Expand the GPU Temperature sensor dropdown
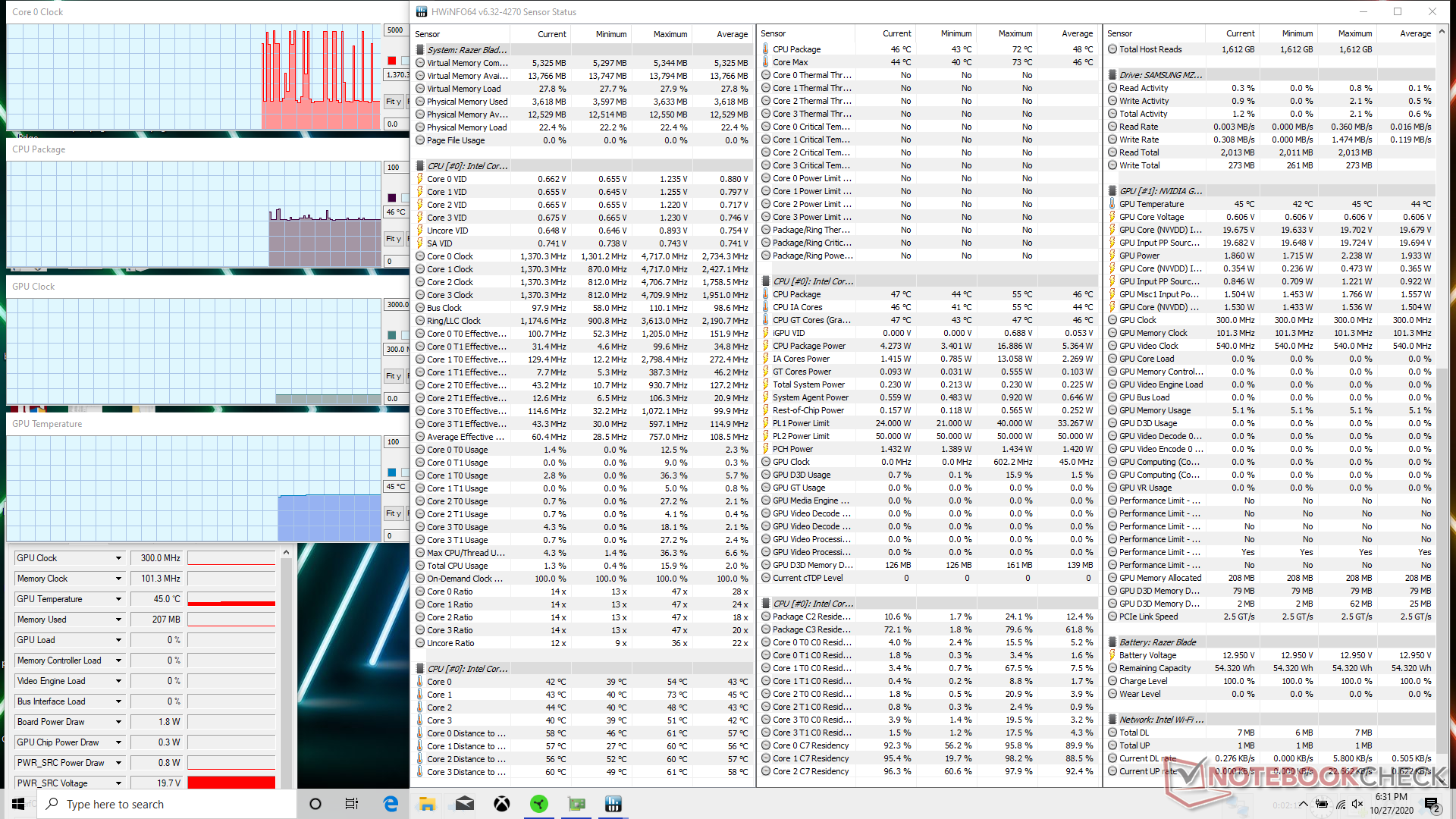Screen dimensions: 1456x819 [118, 599]
